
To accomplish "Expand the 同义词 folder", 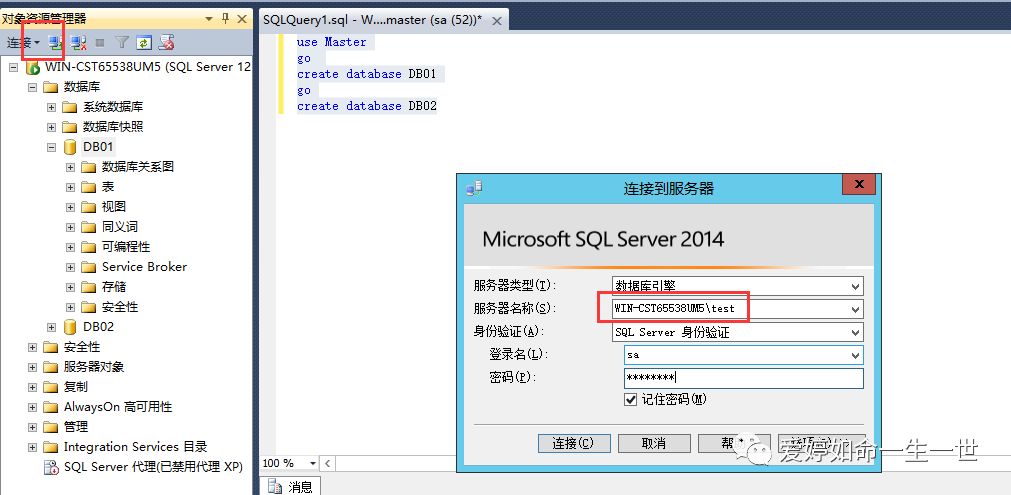I will (70, 227).
